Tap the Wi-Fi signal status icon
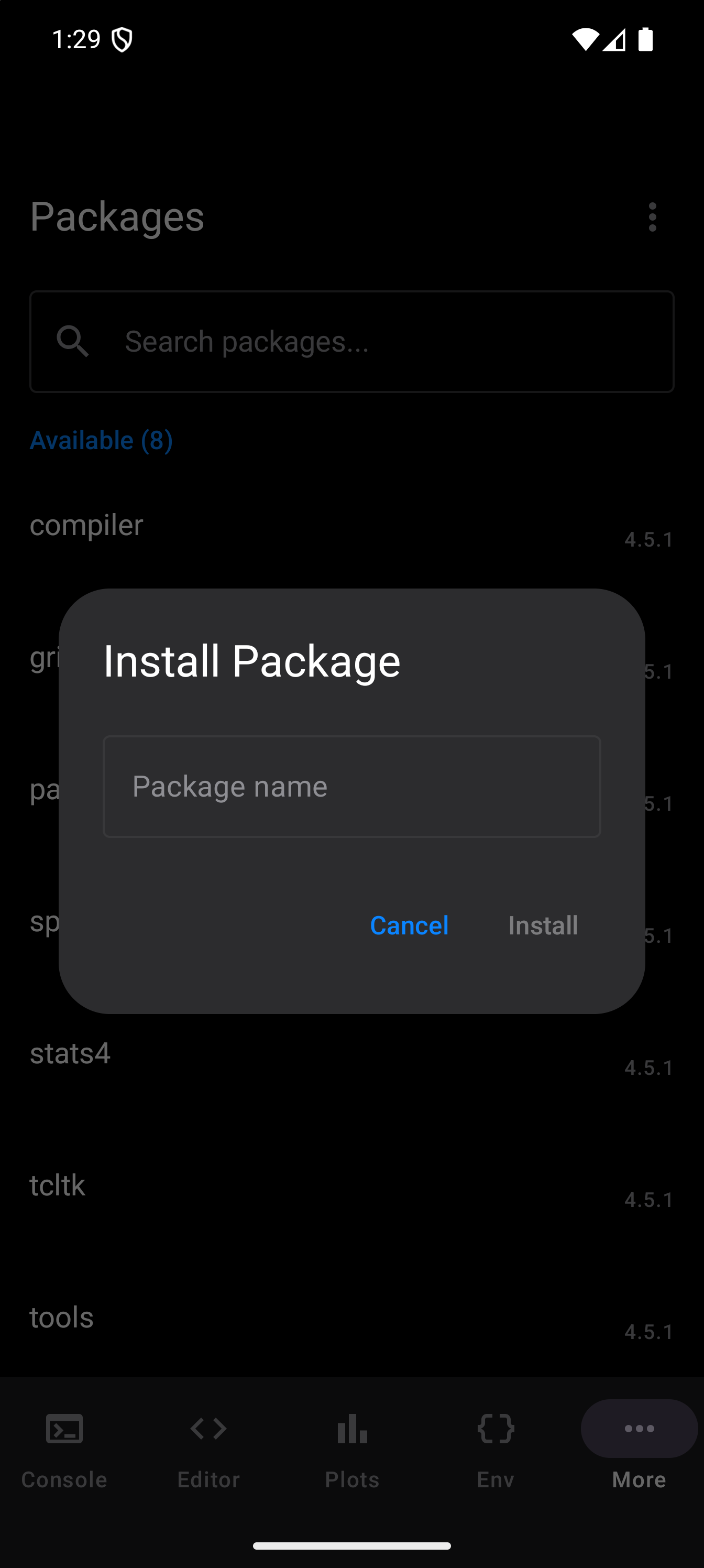This screenshot has width=704, height=1568. click(585, 39)
